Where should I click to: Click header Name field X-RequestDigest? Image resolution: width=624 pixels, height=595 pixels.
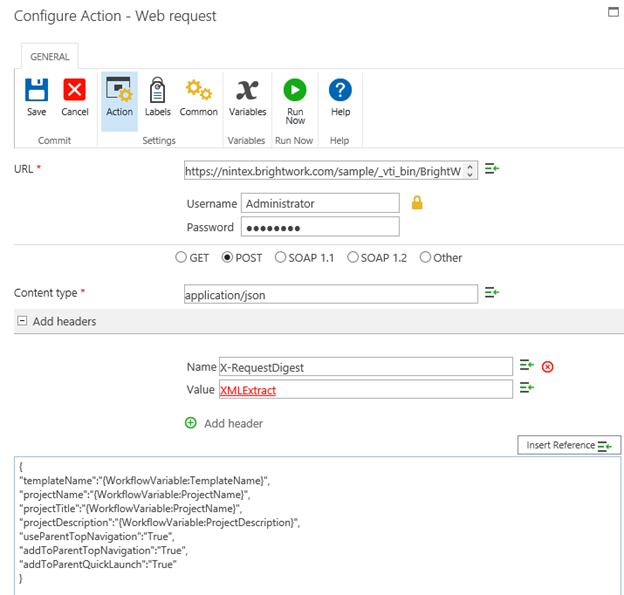[x=365, y=367]
